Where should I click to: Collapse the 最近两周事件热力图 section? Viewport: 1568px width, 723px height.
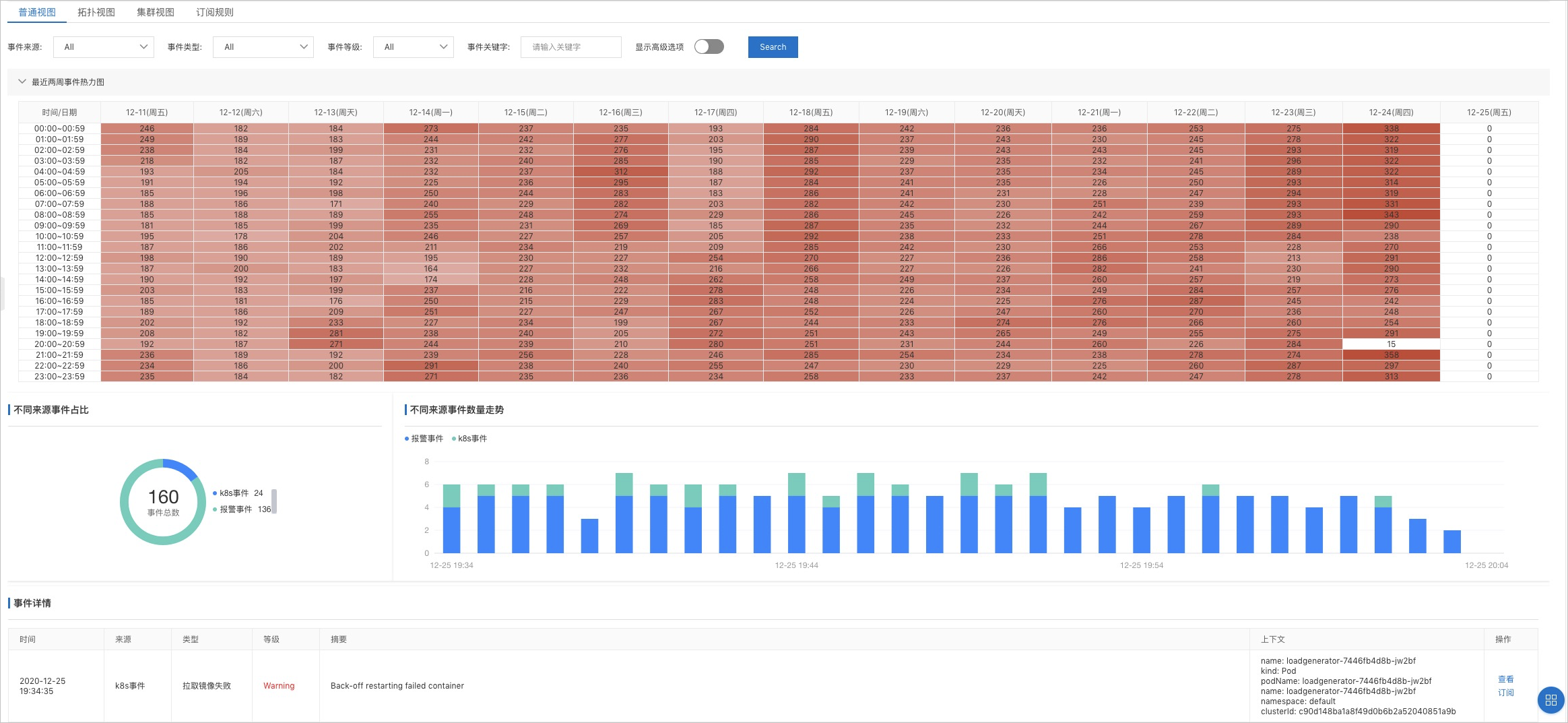point(22,82)
